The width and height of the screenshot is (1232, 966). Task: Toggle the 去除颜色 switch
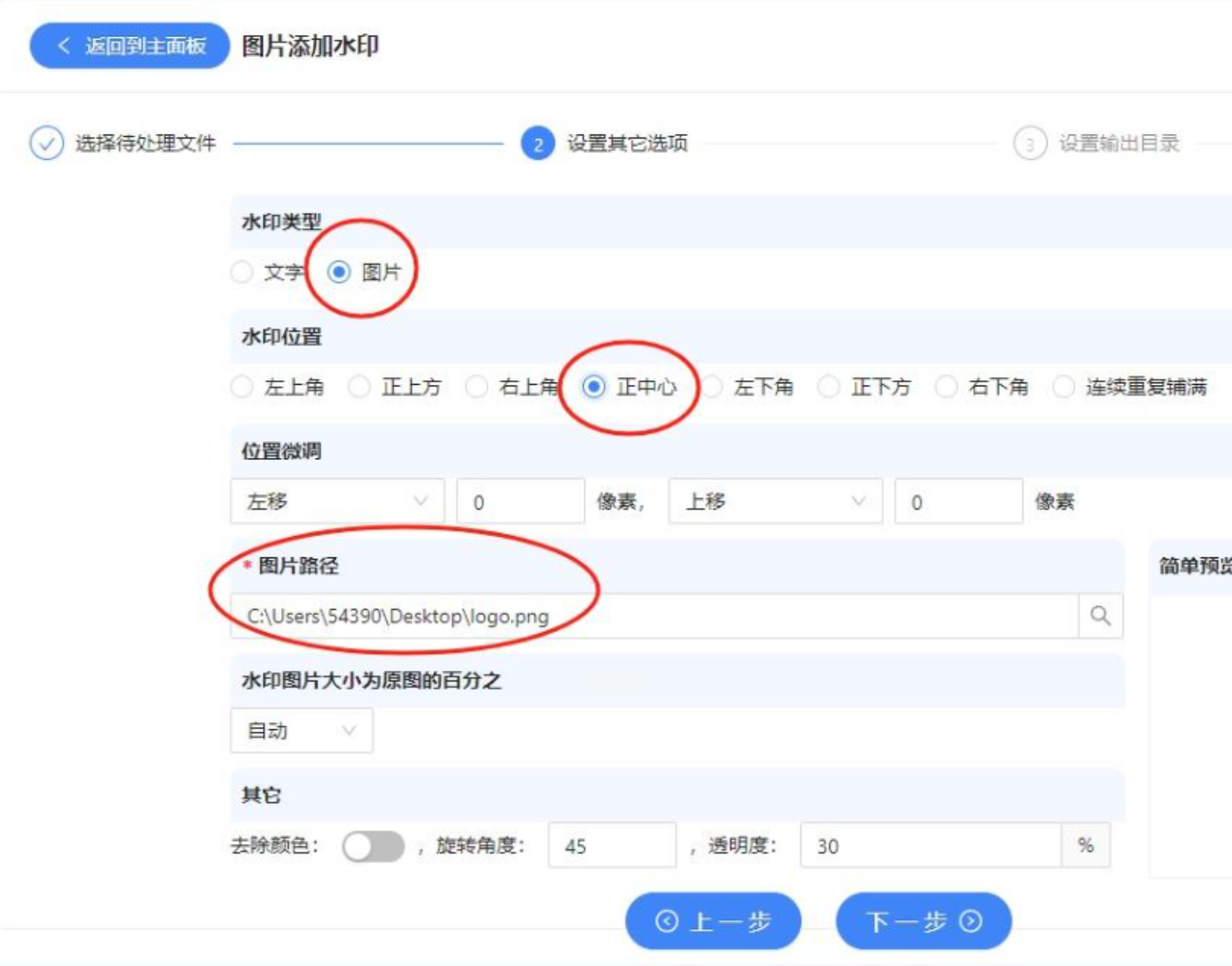click(x=373, y=846)
